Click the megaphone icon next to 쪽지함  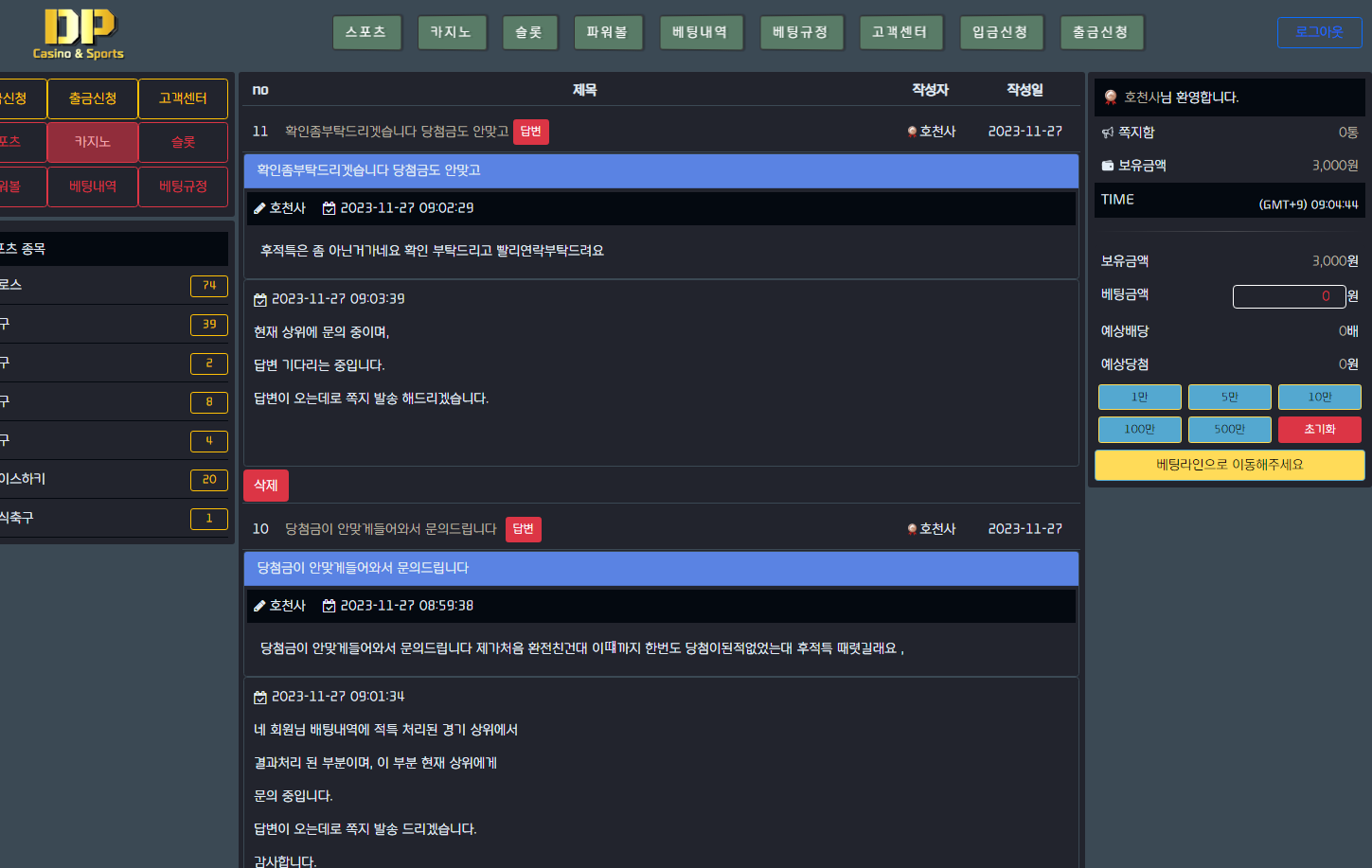tap(1107, 133)
